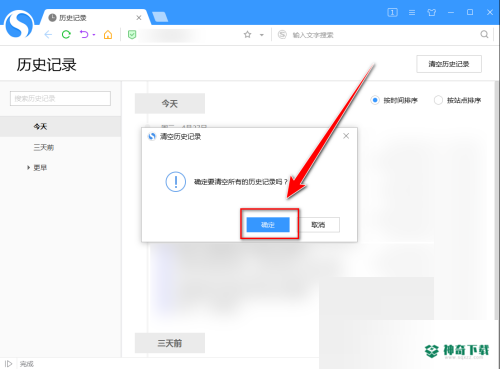500x369 pixels.
Task: Click the vertical scrollbar on the right
Action: (x=497, y=200)
